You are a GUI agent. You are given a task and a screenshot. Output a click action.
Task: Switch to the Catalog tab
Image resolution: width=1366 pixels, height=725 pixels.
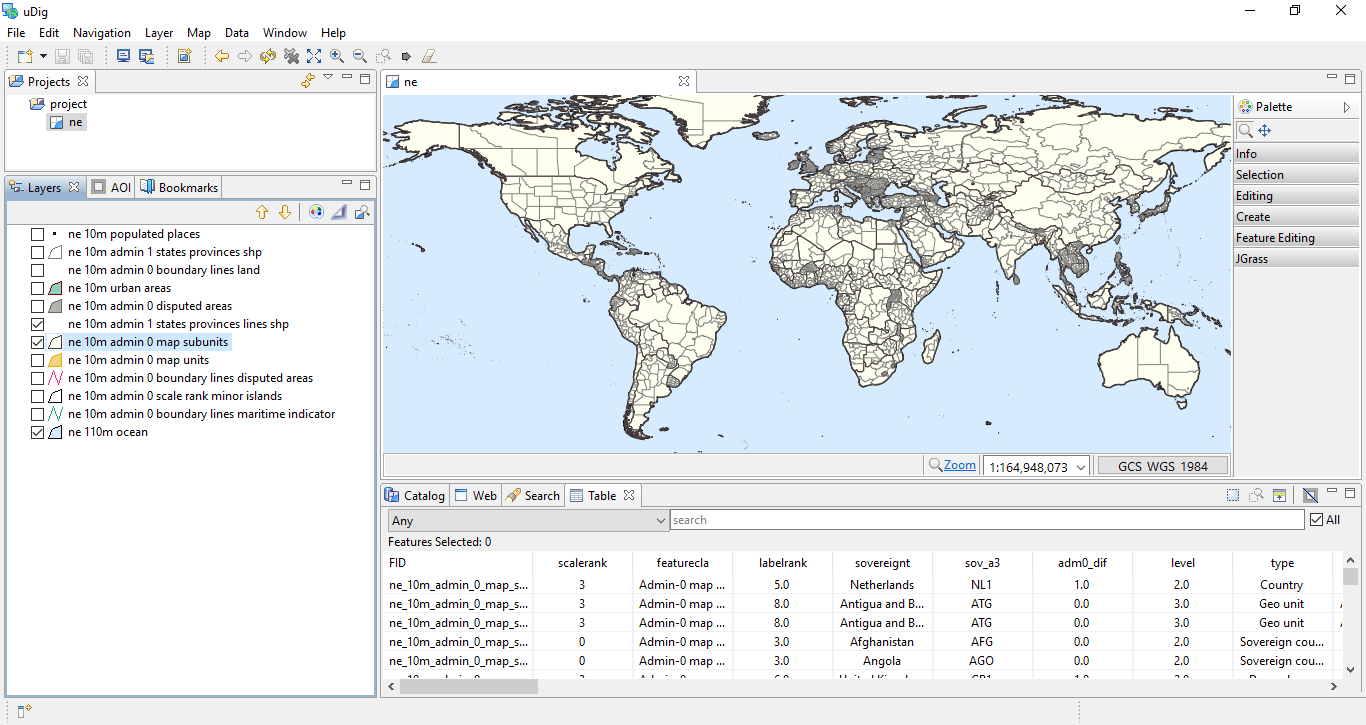point(415,495)
